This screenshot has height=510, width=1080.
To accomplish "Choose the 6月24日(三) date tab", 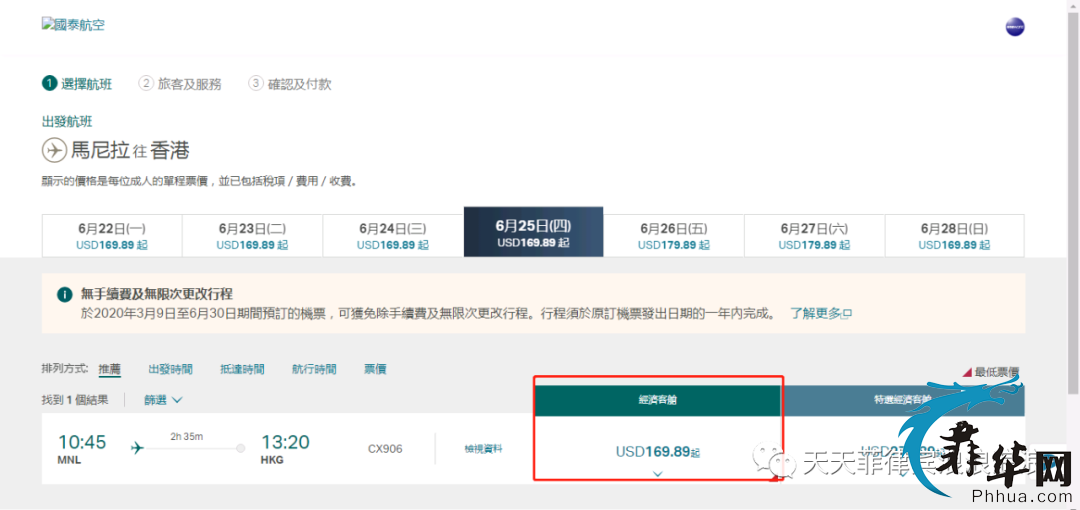I will pos(393,236).
